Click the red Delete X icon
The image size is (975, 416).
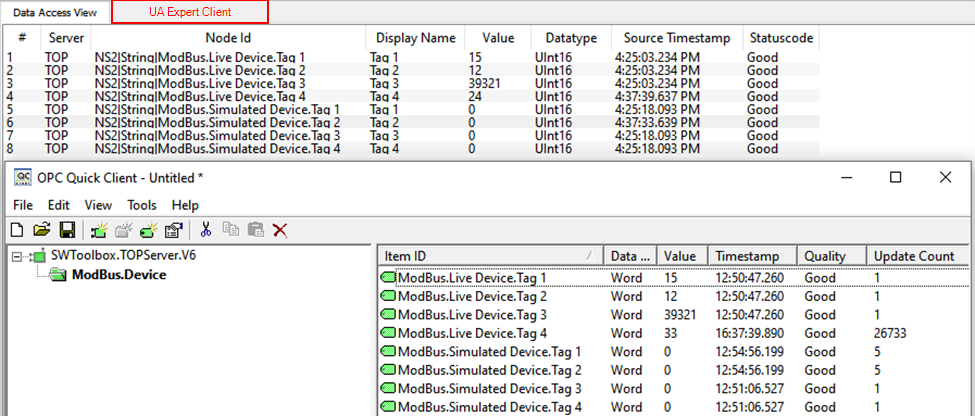pyautogui.click(x=280, y=230)
